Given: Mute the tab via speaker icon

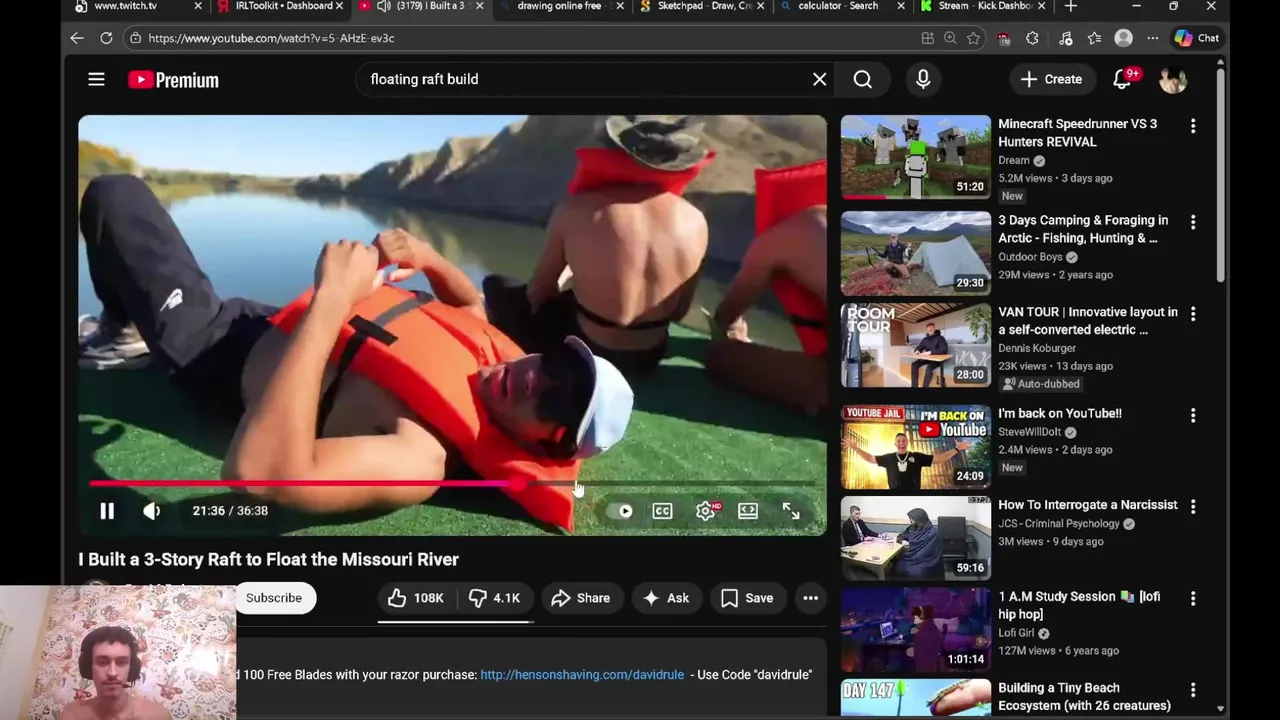Looking at the screenshot, I should (x=384, y=6).
